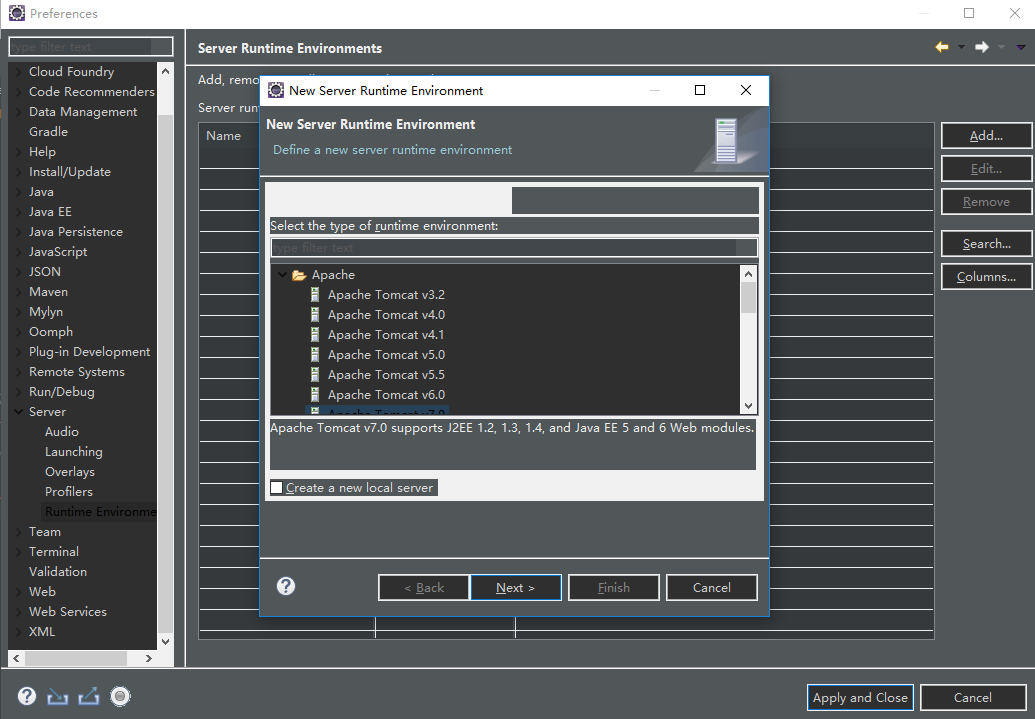
Task: Expand the Java preferences node
Action: point(18,191)
